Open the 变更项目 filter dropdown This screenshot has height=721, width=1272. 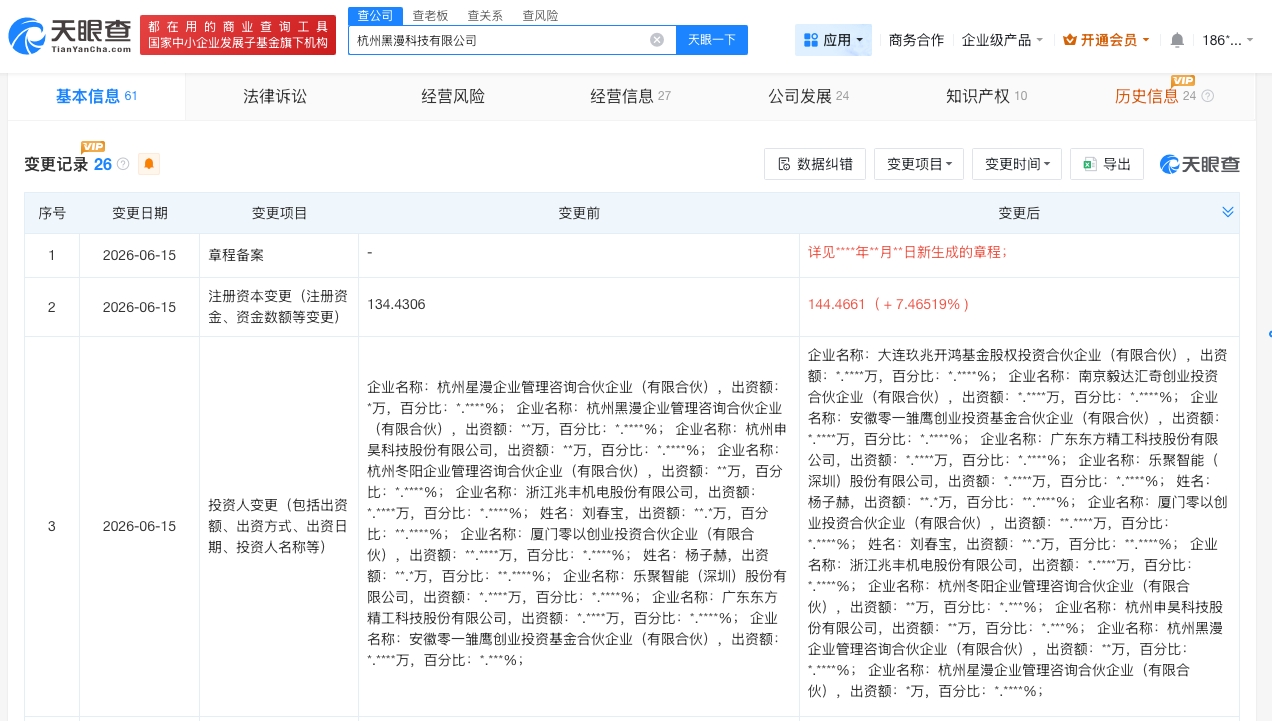[x=919, y=164]
